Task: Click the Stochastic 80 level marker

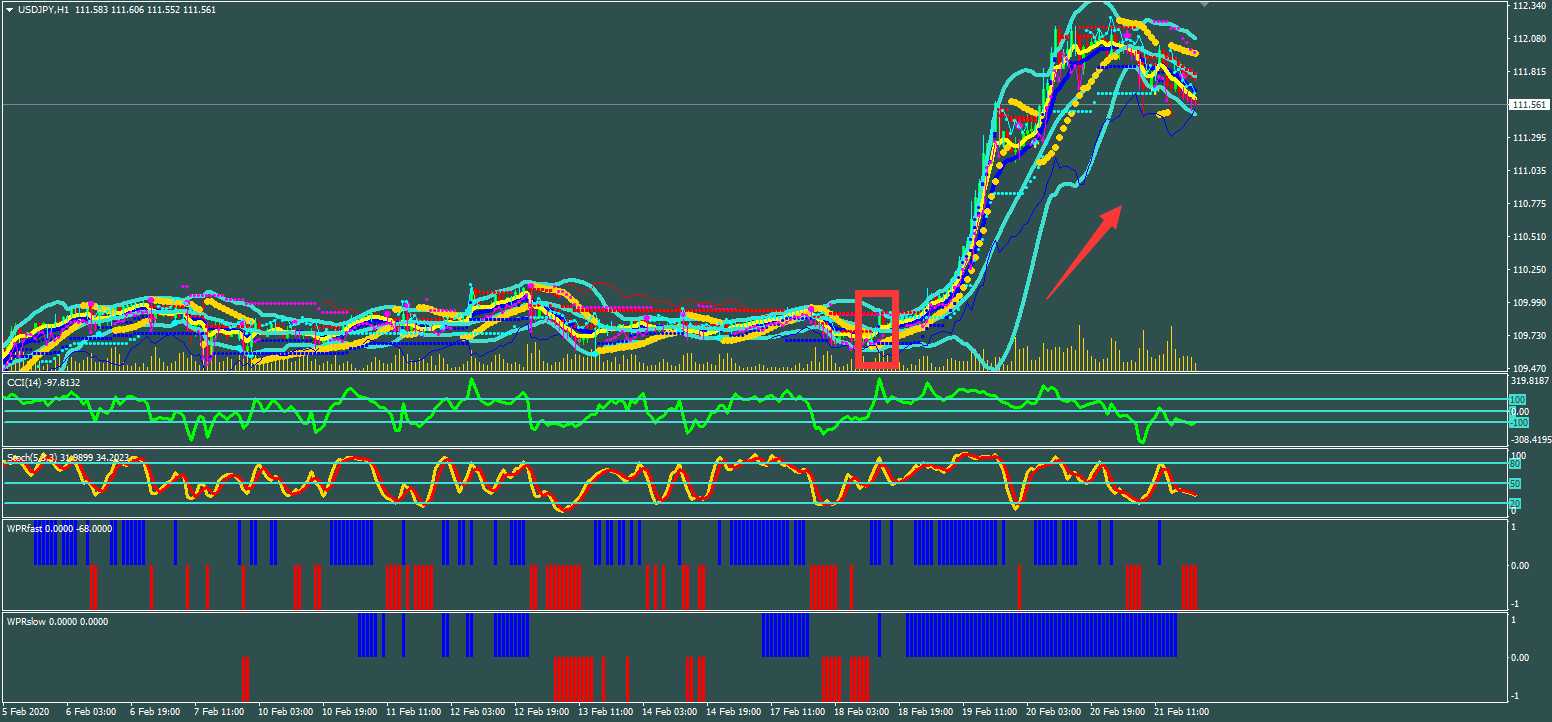Action: (x=1515, y=464)
